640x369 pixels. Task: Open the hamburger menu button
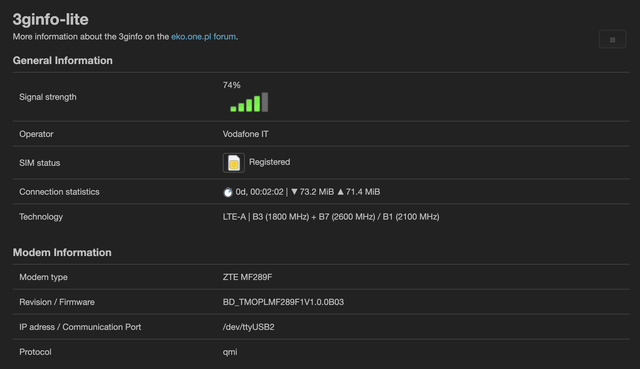click(x=612, y=40)
